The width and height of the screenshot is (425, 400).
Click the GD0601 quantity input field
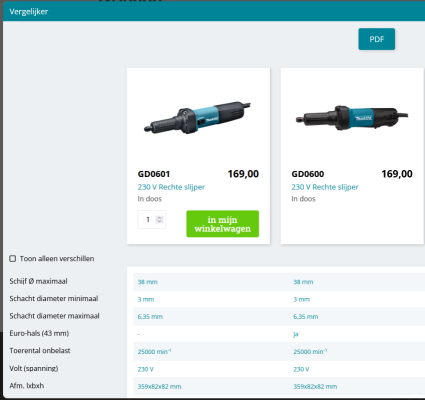(x=152, y=219)
